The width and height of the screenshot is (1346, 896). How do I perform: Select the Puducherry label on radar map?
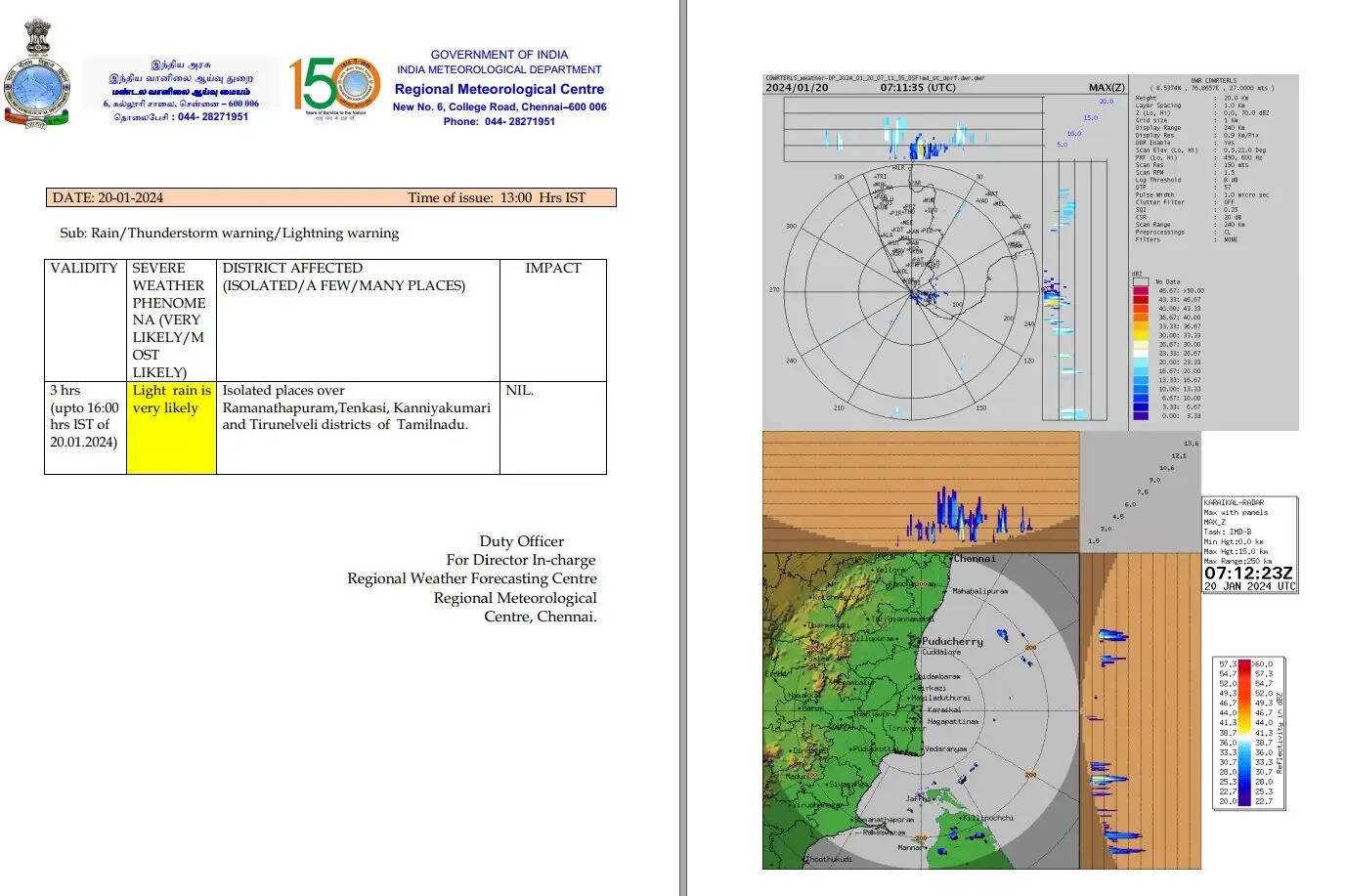tap(952, 642)
